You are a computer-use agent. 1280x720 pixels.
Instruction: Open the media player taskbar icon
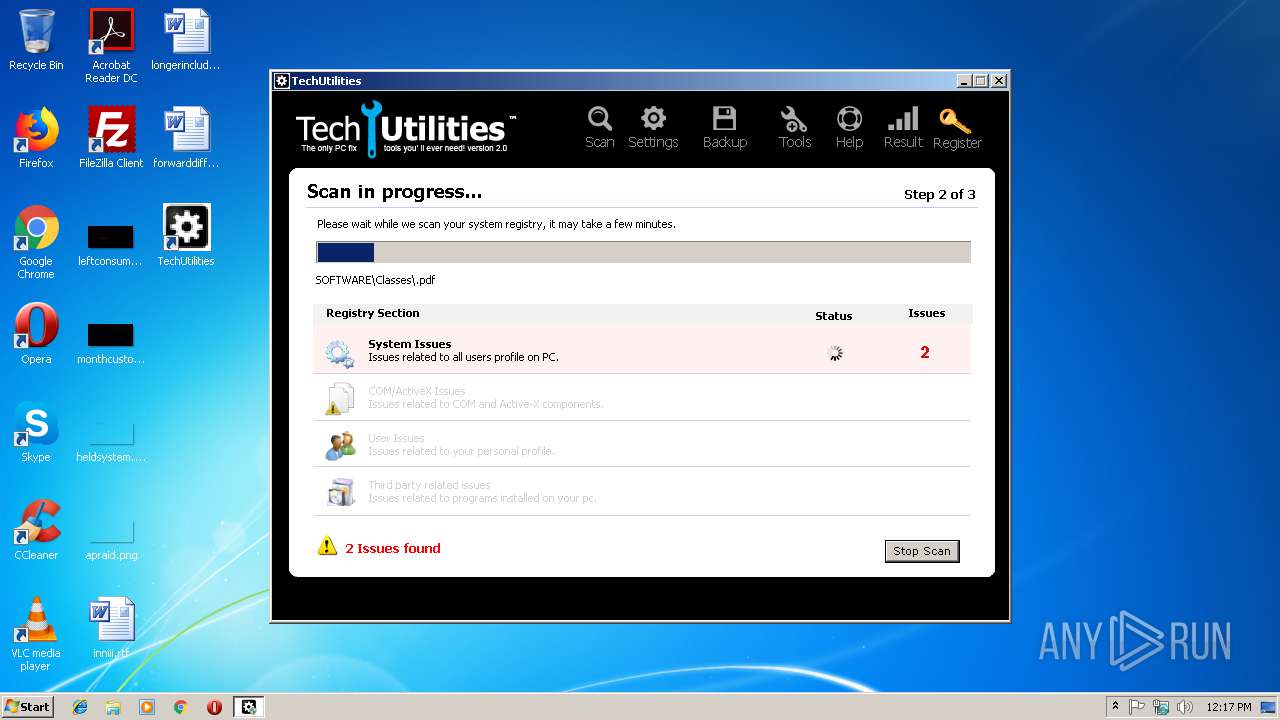(x=147, y=707)
